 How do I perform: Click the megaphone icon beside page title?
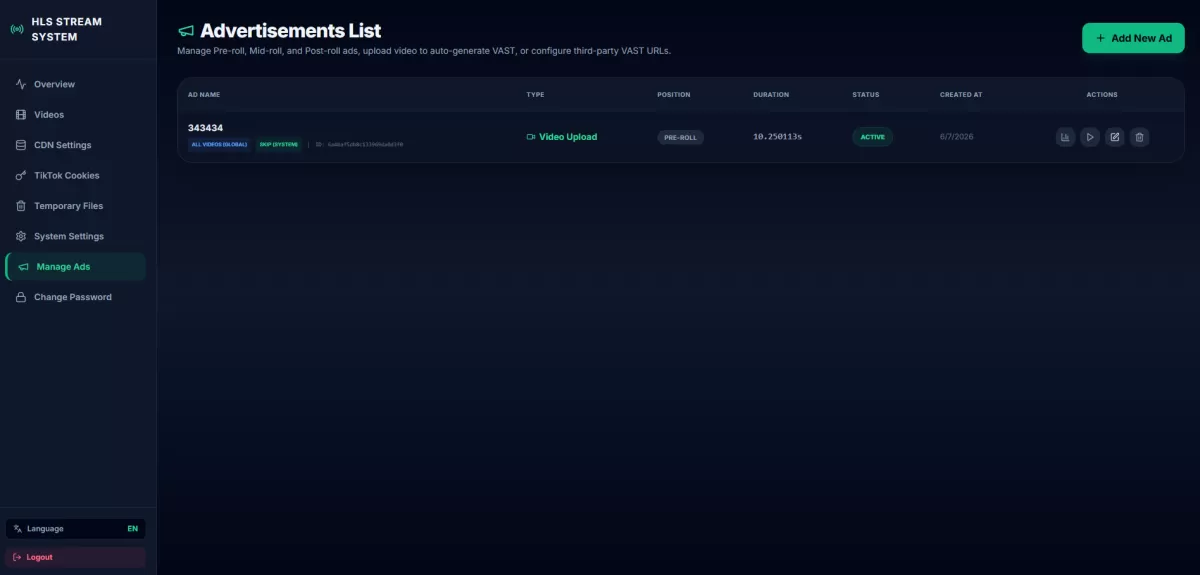(x=186, y=32)
